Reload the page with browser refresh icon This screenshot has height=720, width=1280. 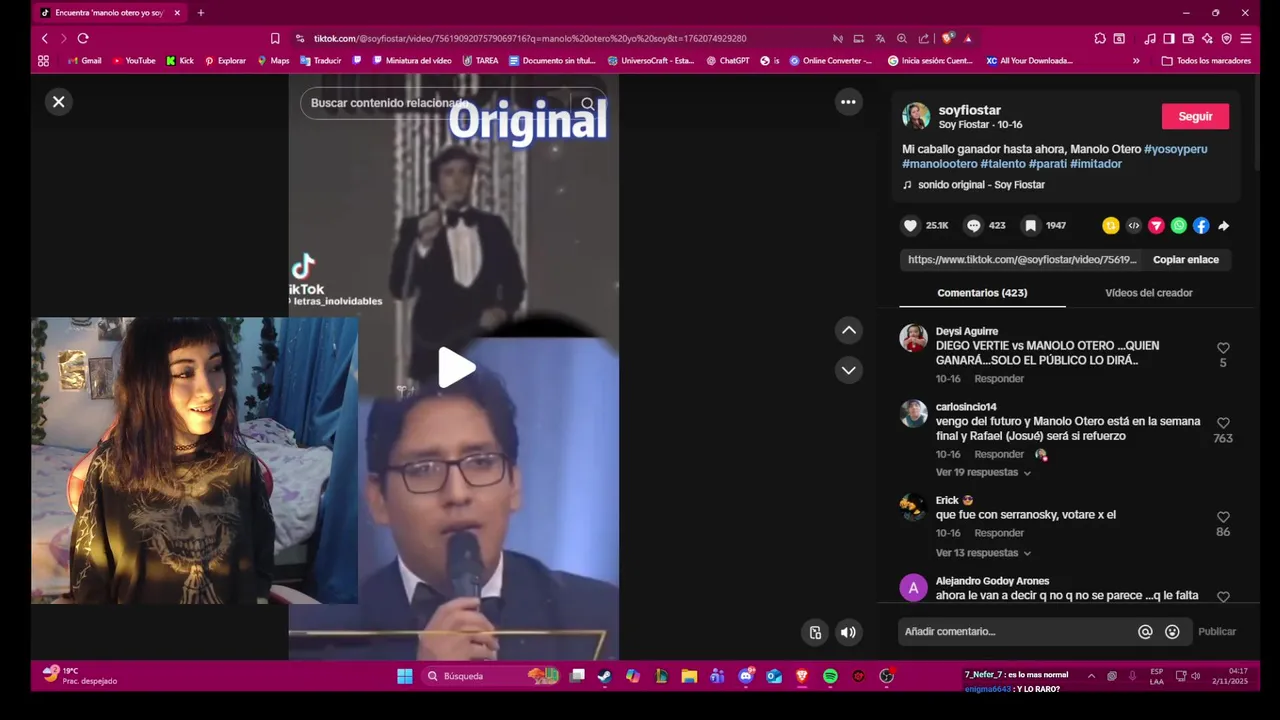(83, 38)
